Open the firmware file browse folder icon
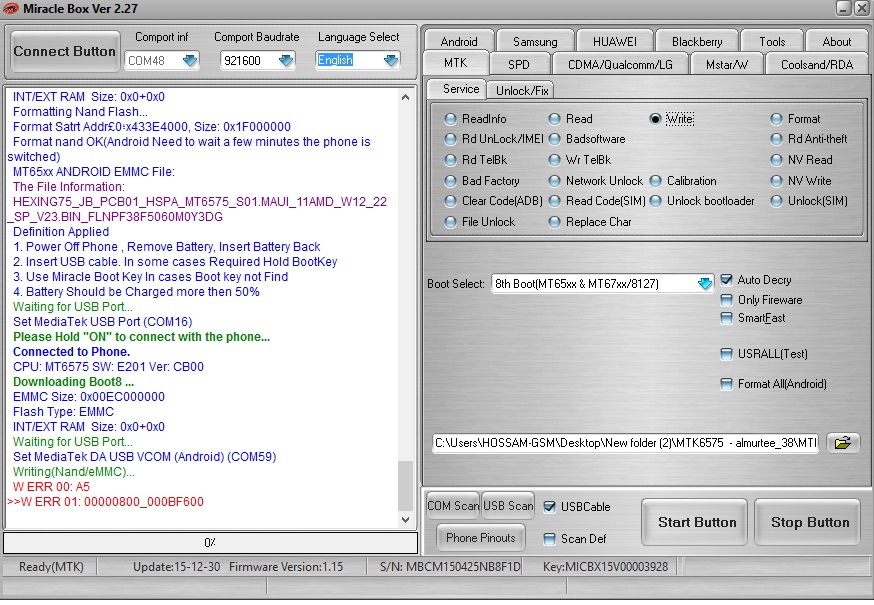Image resolution: width=874 pixels, height=605 pixels. tap(843, 443)
